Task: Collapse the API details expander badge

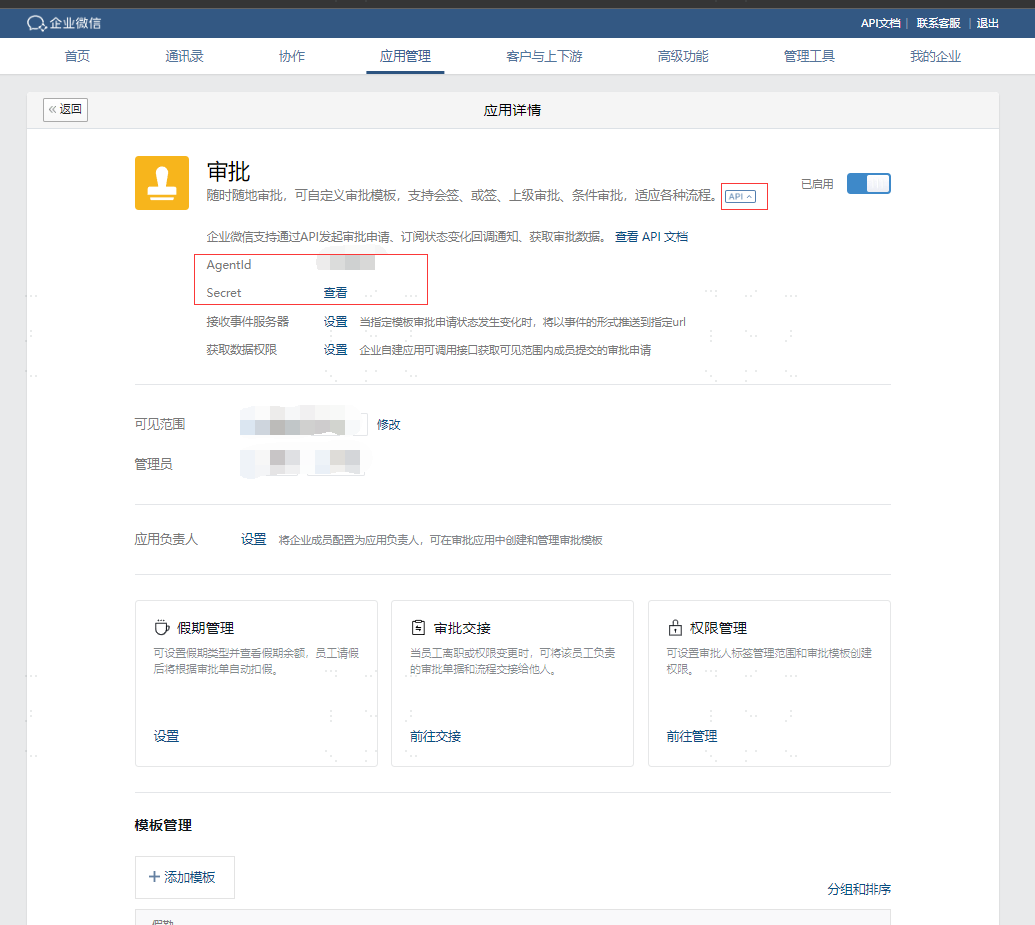Action: 740,196
